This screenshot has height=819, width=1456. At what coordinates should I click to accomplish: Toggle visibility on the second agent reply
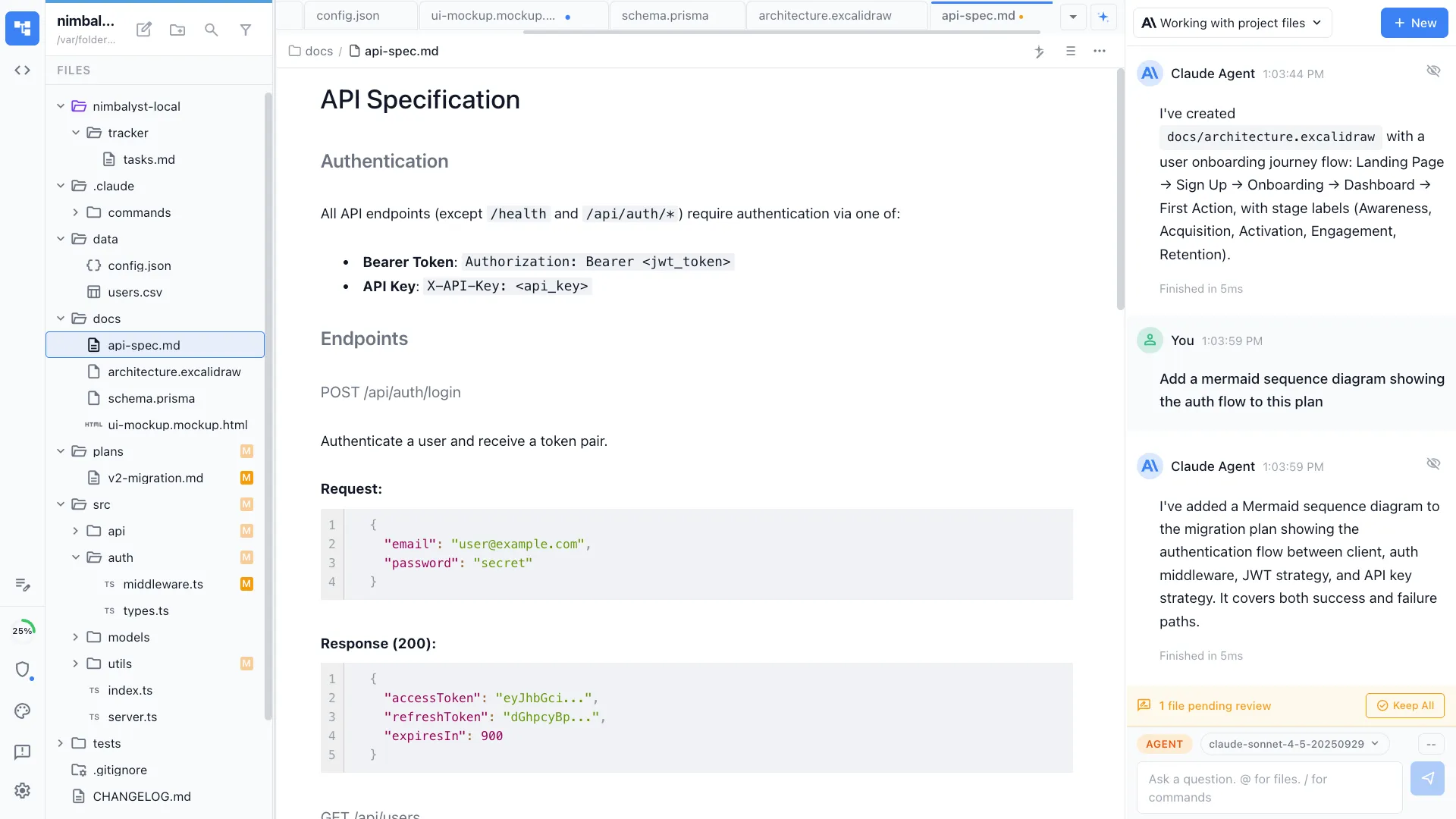[x=1434, y=463]
